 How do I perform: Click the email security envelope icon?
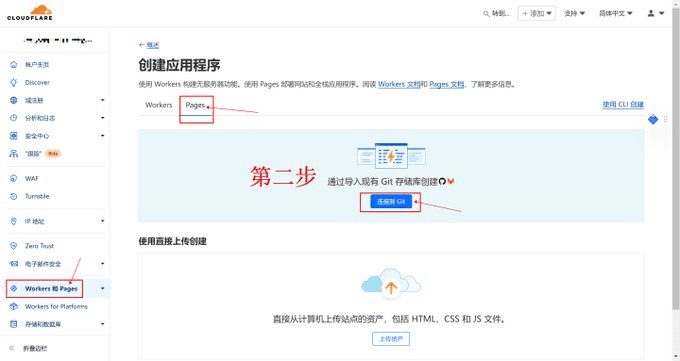tap(13, 264)
